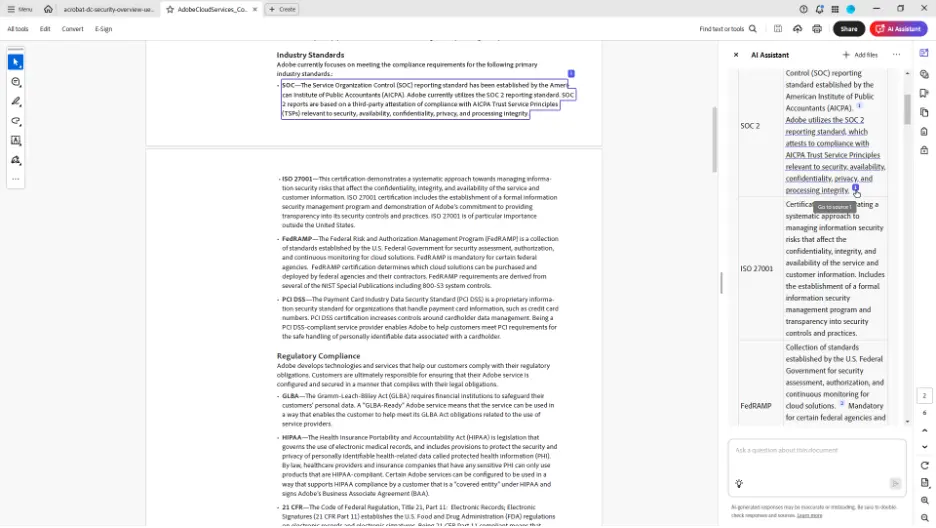936x528 pixels.
Task: Select the add text box tool
Action: [16, 141]
